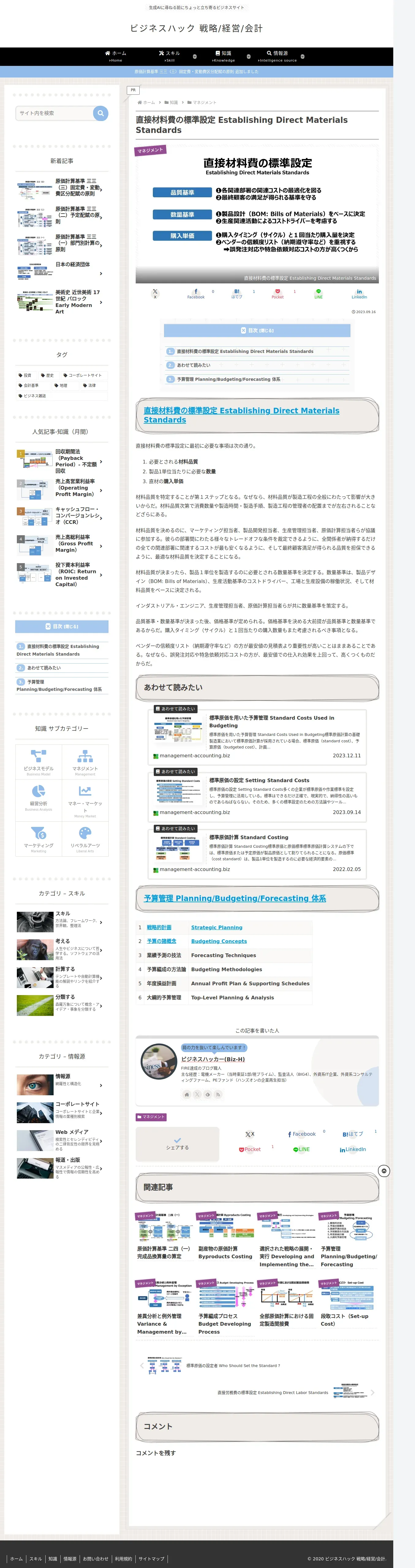Click the purple マネジメント category tag below author

pos(151,1117)
